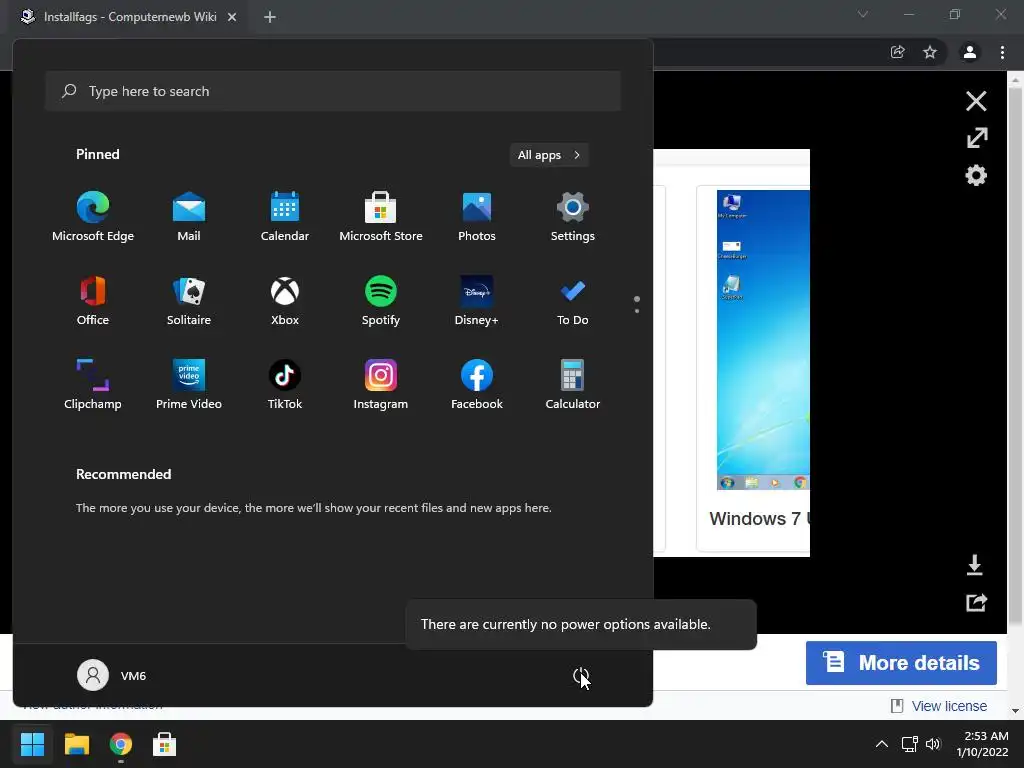This screenshot has width=1024, height=768.
Task: Go to next pinned apps page dot
Action: point(637,311)
